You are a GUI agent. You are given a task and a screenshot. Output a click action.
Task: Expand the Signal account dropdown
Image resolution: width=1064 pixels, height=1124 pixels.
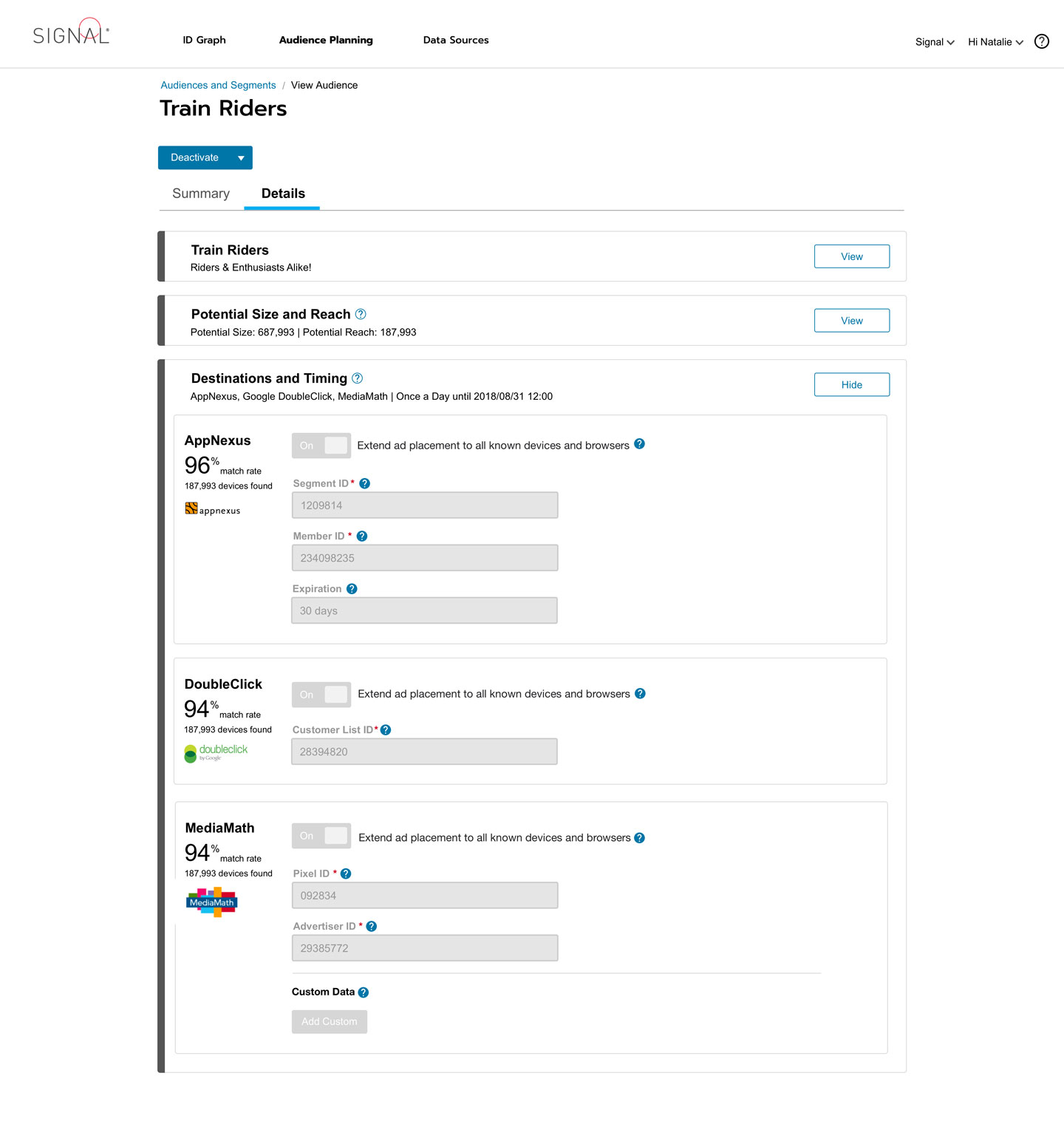coord(935,42)
